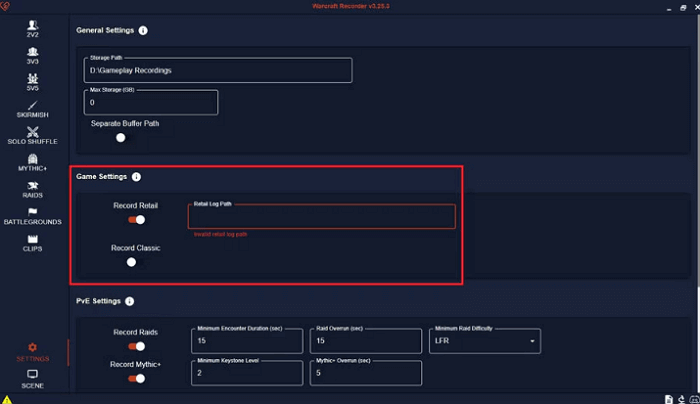The height and width of the screenshot is (404, 700).
Task: Click the Raid Overrun (sec) field
Action: (366, 341)
